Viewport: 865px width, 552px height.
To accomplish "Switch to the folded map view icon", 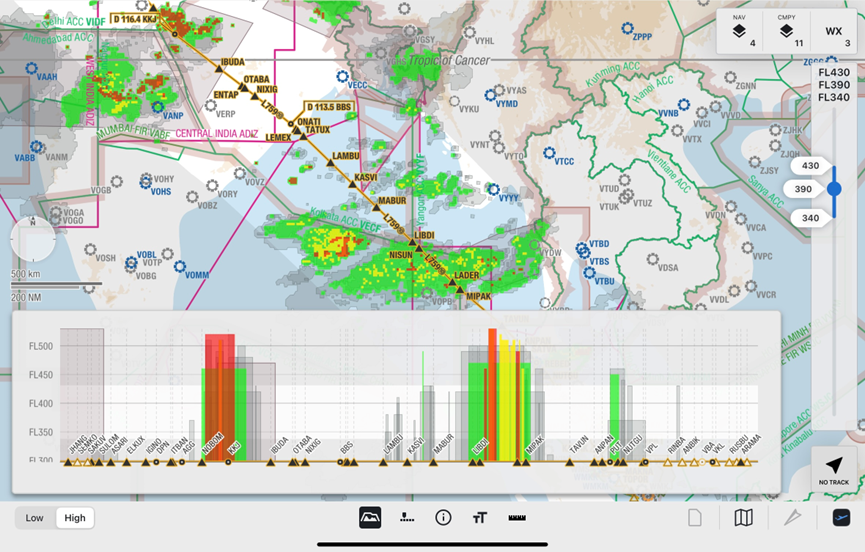I will [744, 518].
